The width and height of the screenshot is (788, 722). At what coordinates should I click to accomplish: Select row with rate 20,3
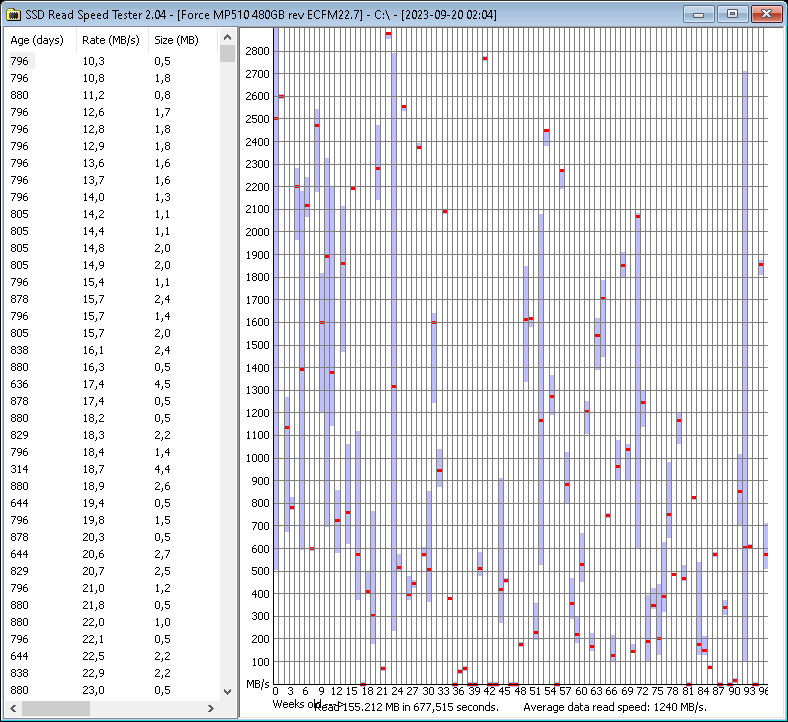coord(113,537)
